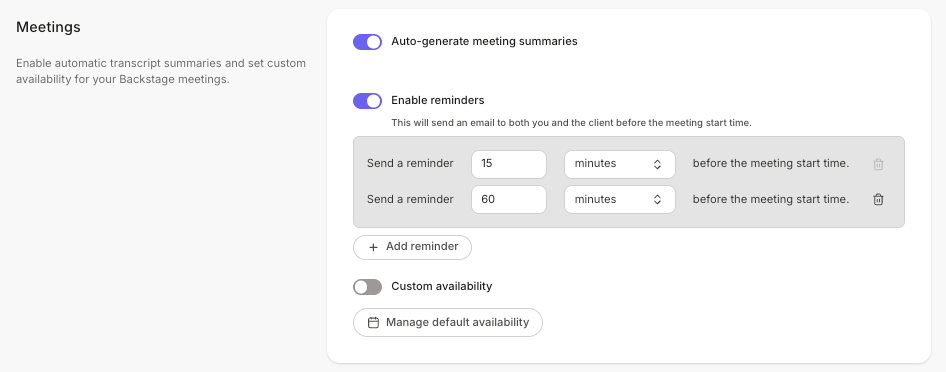Click the reminder email description text

click(571, 122)
